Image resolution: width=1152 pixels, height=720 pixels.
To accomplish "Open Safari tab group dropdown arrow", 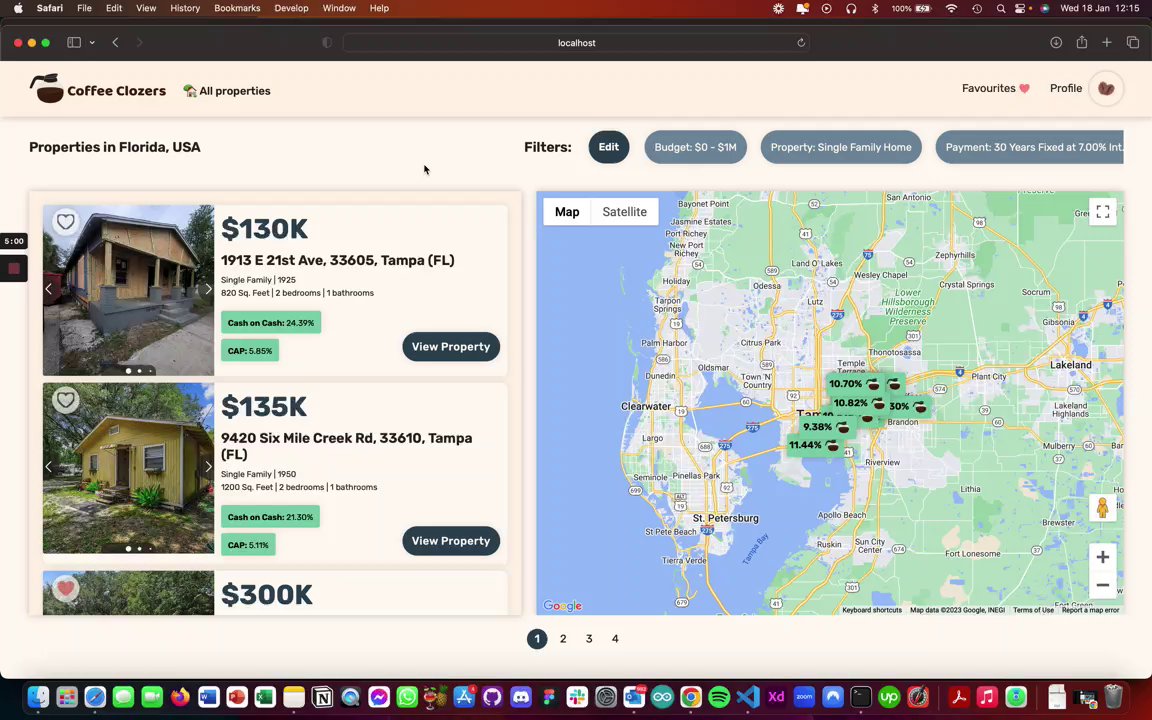I will click(92, 43).
